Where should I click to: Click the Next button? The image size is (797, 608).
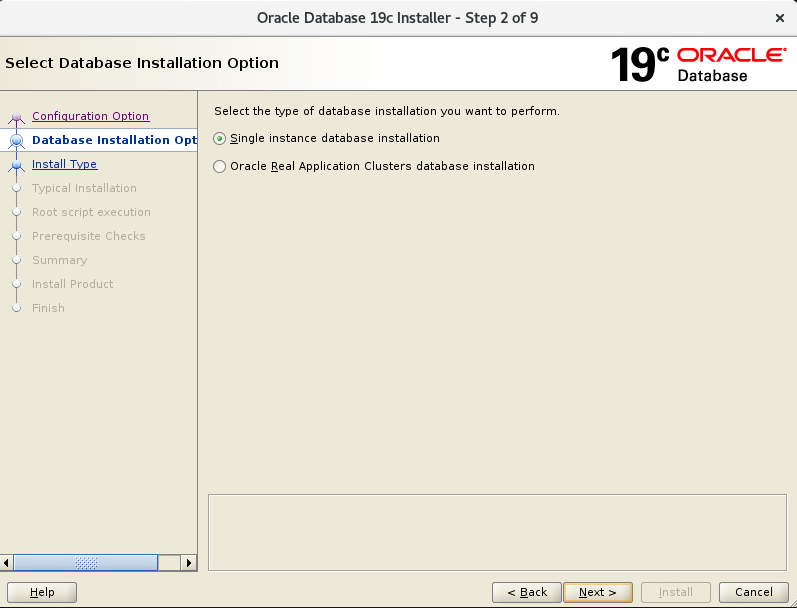[598, 592]
